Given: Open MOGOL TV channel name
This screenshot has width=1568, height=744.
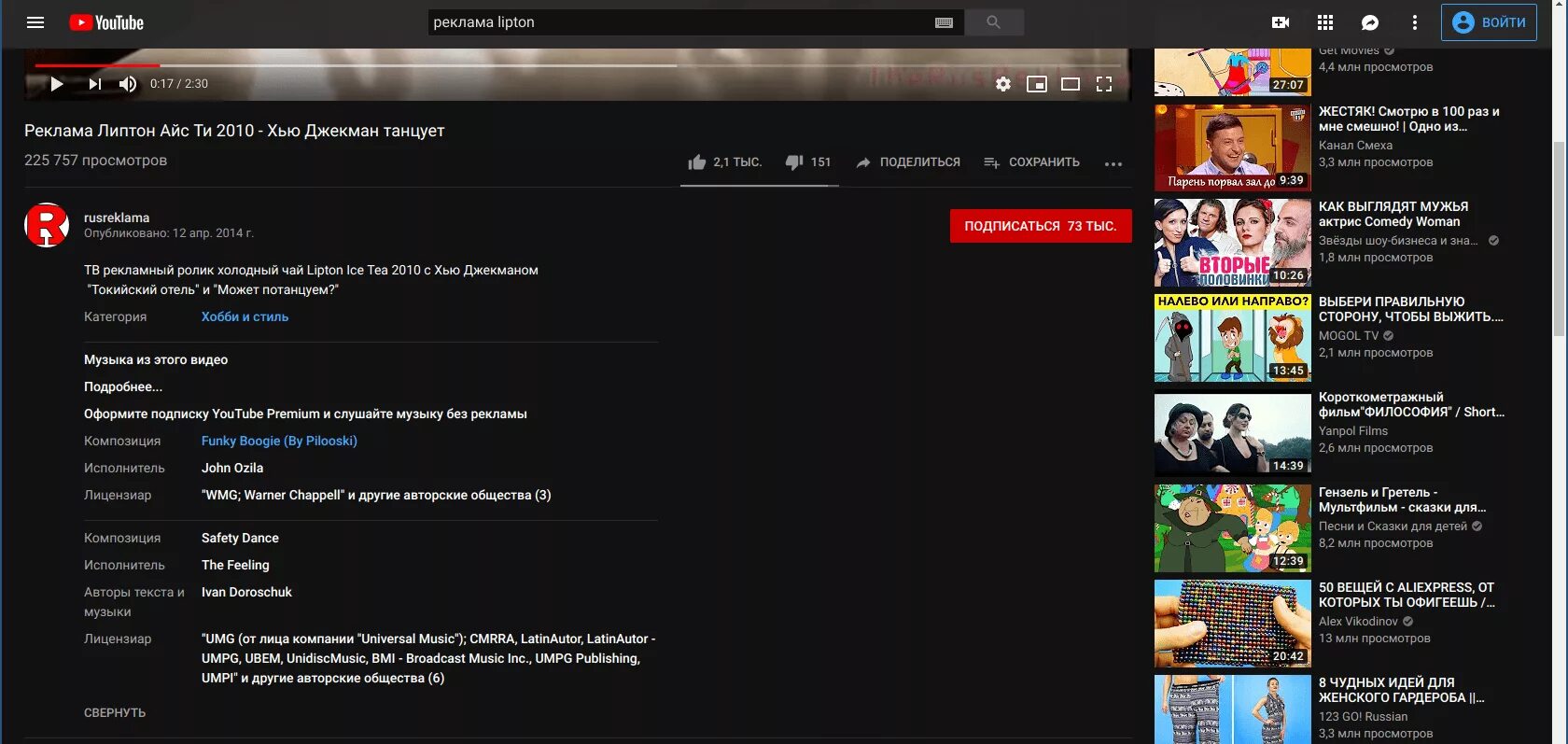Looking at the screenshot, I should pos(1349,335).
